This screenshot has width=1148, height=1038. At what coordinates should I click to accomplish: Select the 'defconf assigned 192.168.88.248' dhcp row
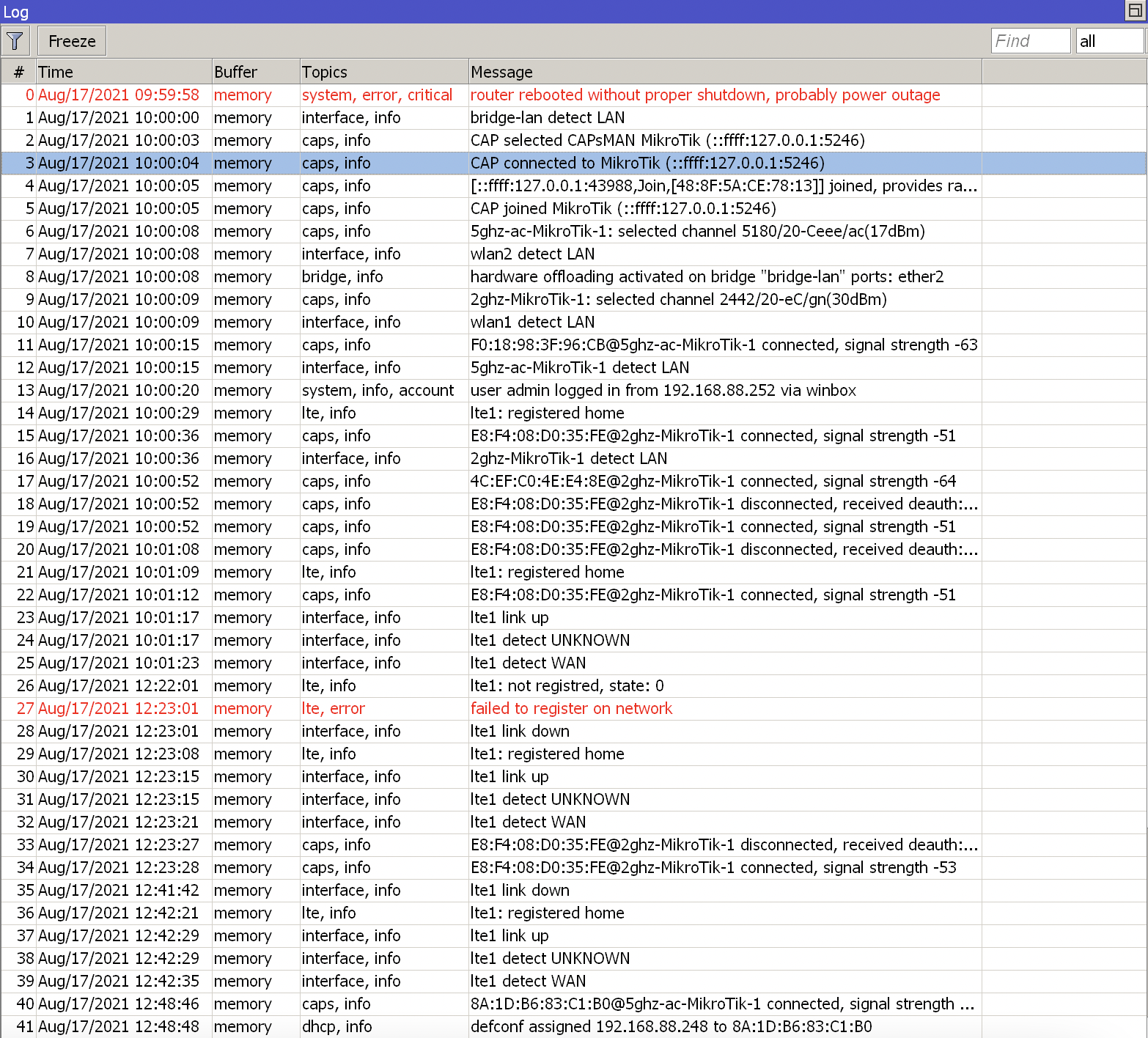point(513,1026)
